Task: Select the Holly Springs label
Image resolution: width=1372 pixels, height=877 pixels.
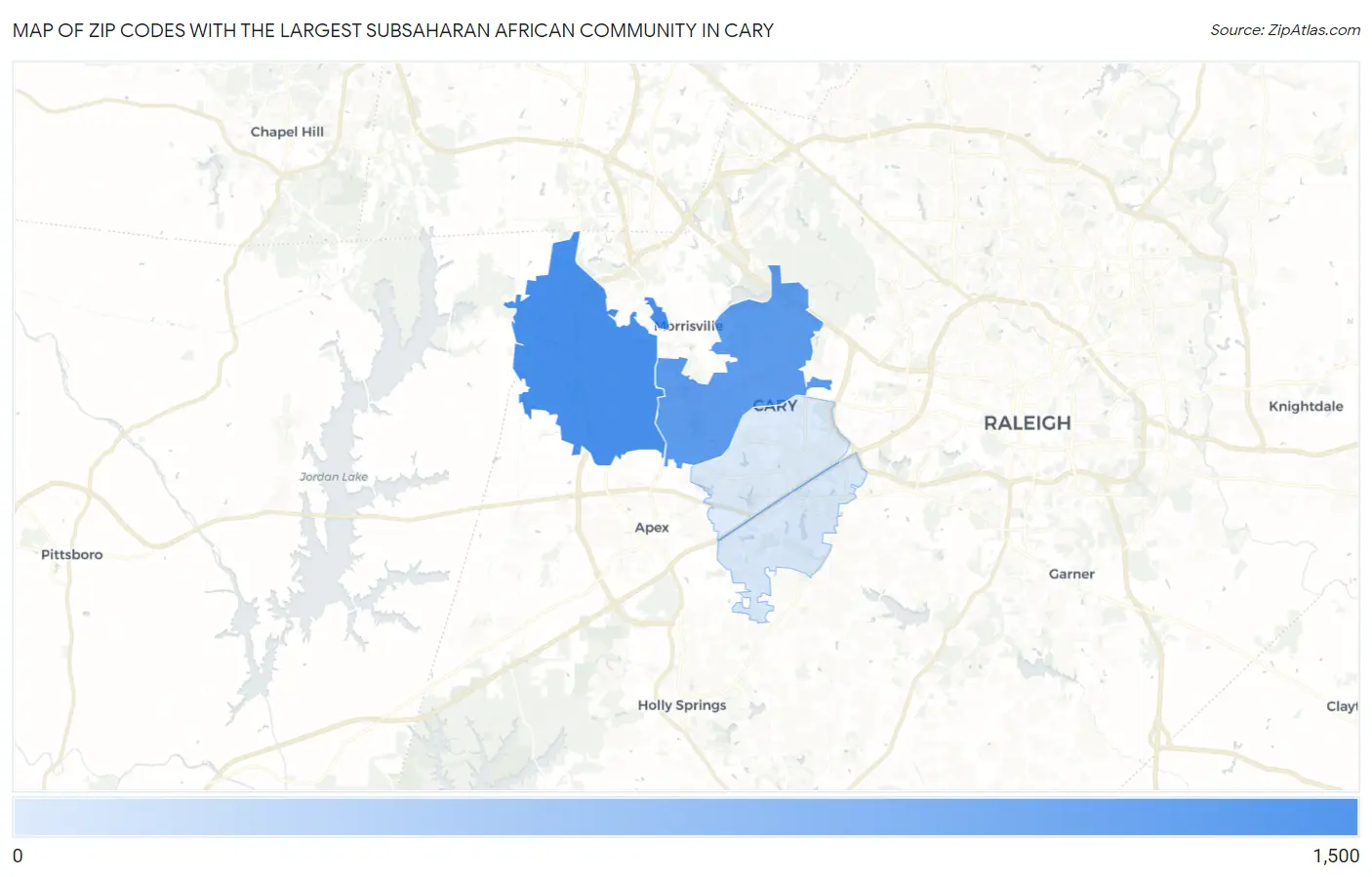Action: point(682,705)
